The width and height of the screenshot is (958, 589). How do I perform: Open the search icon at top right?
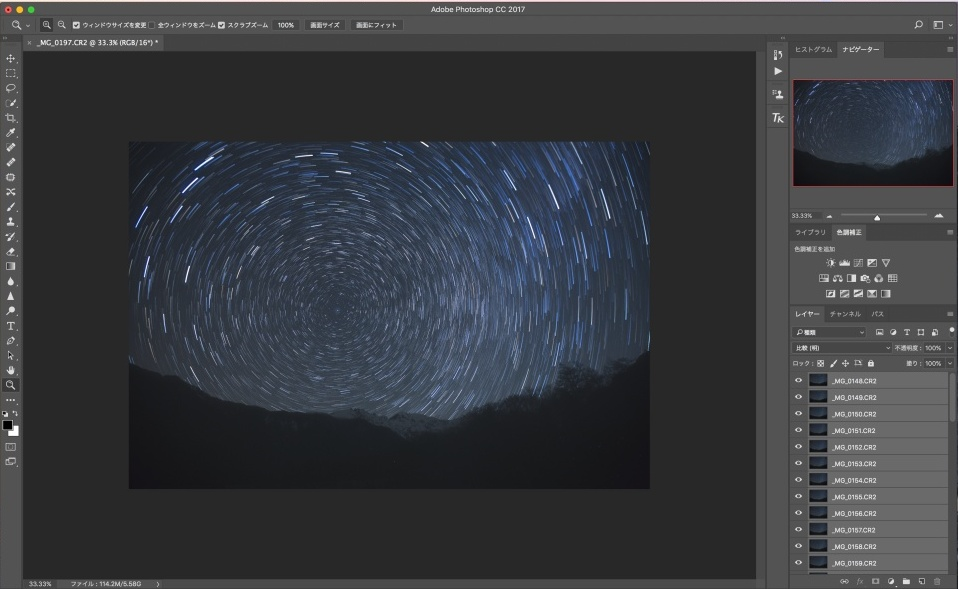(918, 25)
